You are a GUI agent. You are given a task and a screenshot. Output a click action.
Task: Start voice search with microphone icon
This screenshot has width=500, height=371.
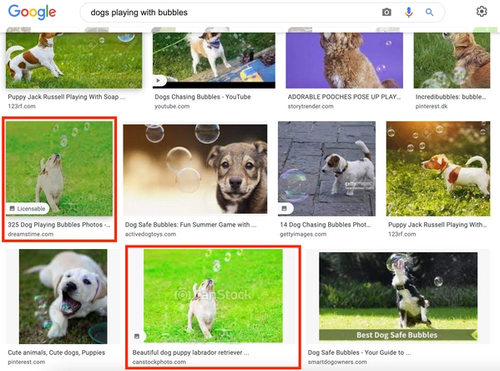(409, 12)
